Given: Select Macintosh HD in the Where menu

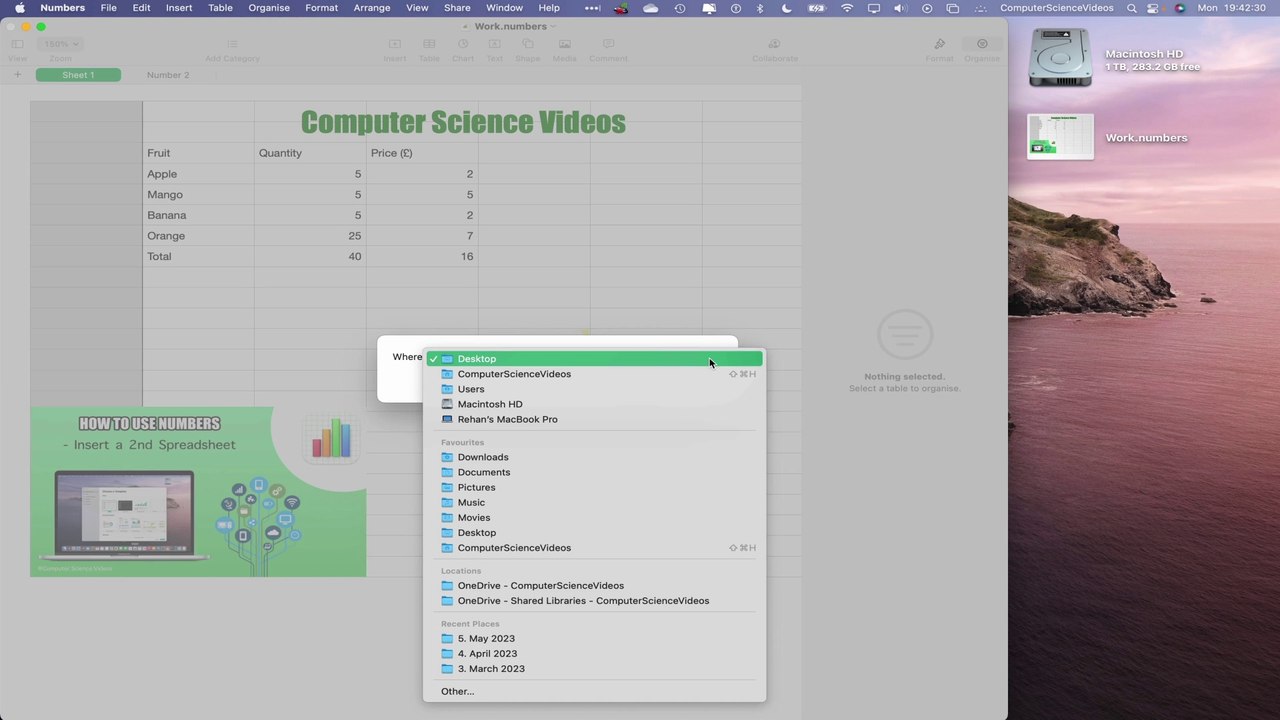Looking at the screenshot, I should tap(595, 404).
